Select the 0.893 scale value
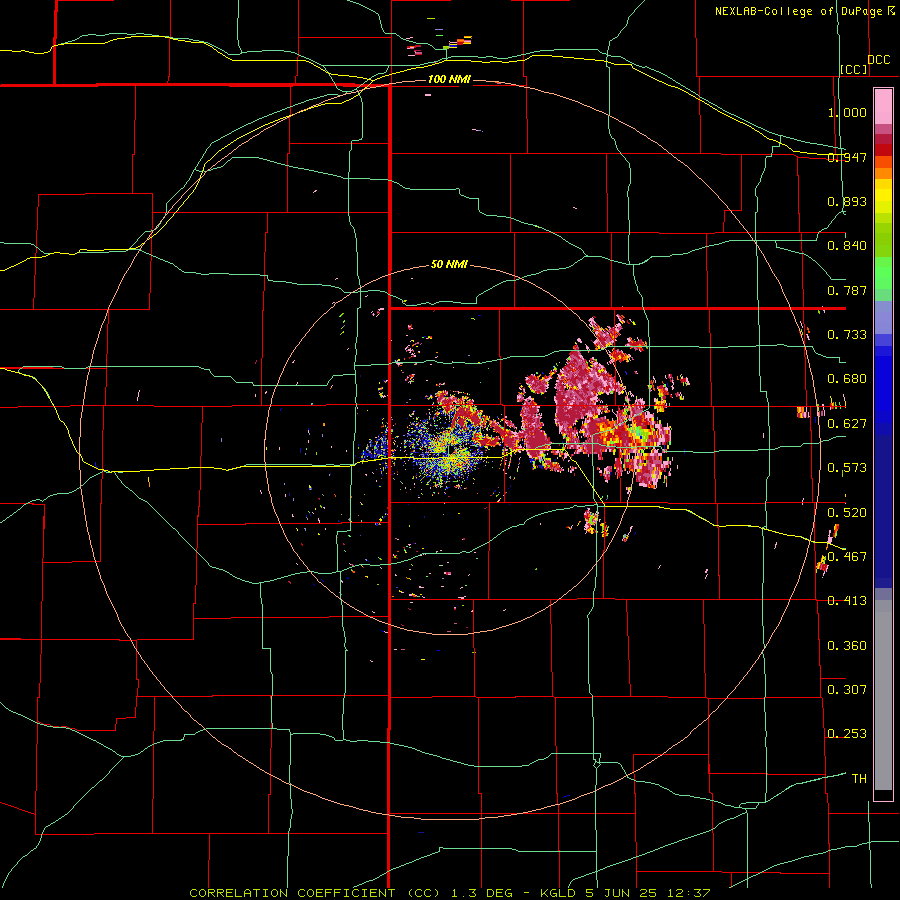 coord(847,201)
